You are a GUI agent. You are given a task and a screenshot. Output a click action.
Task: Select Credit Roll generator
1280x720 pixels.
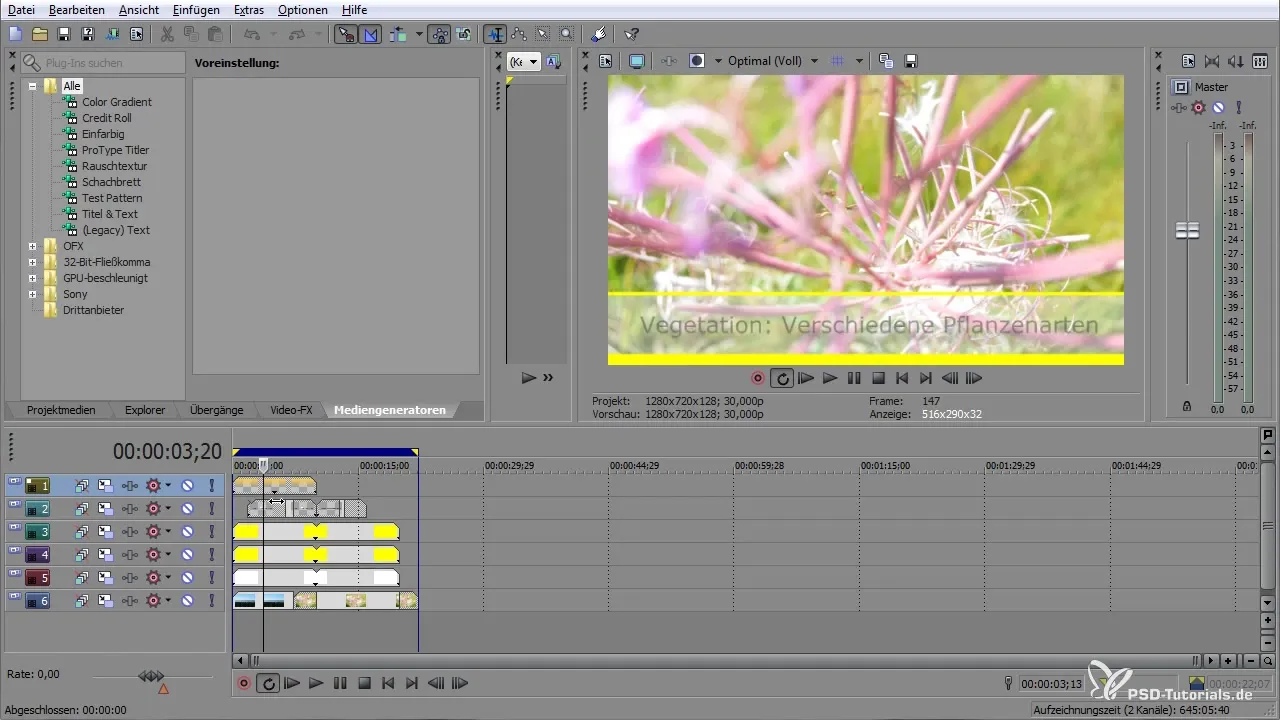[x=107, y=118]
